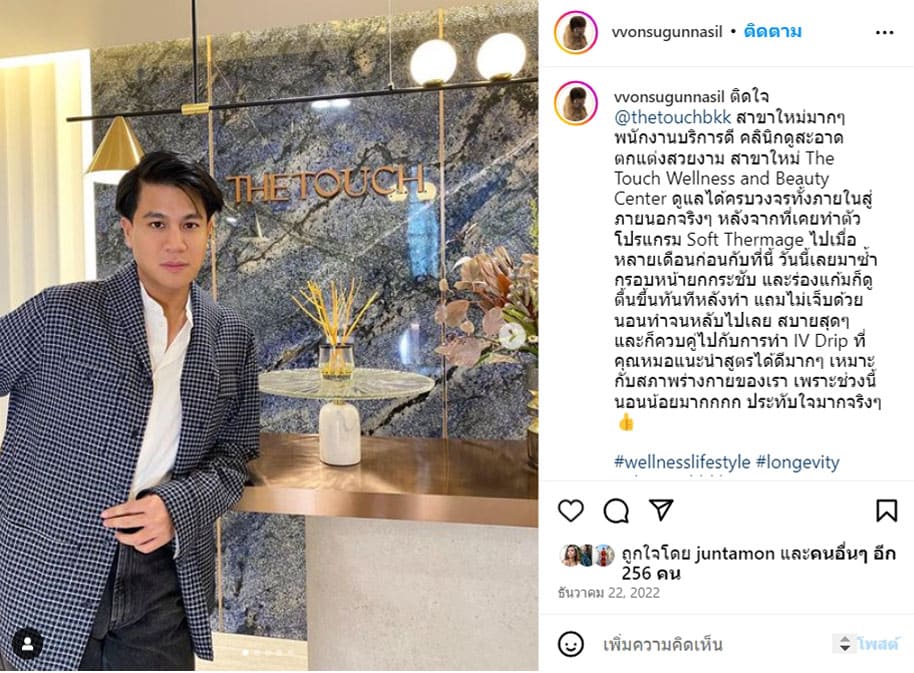914x673 pixels.
Task: Open the three-dots more options menu
Action: (884, 33)
